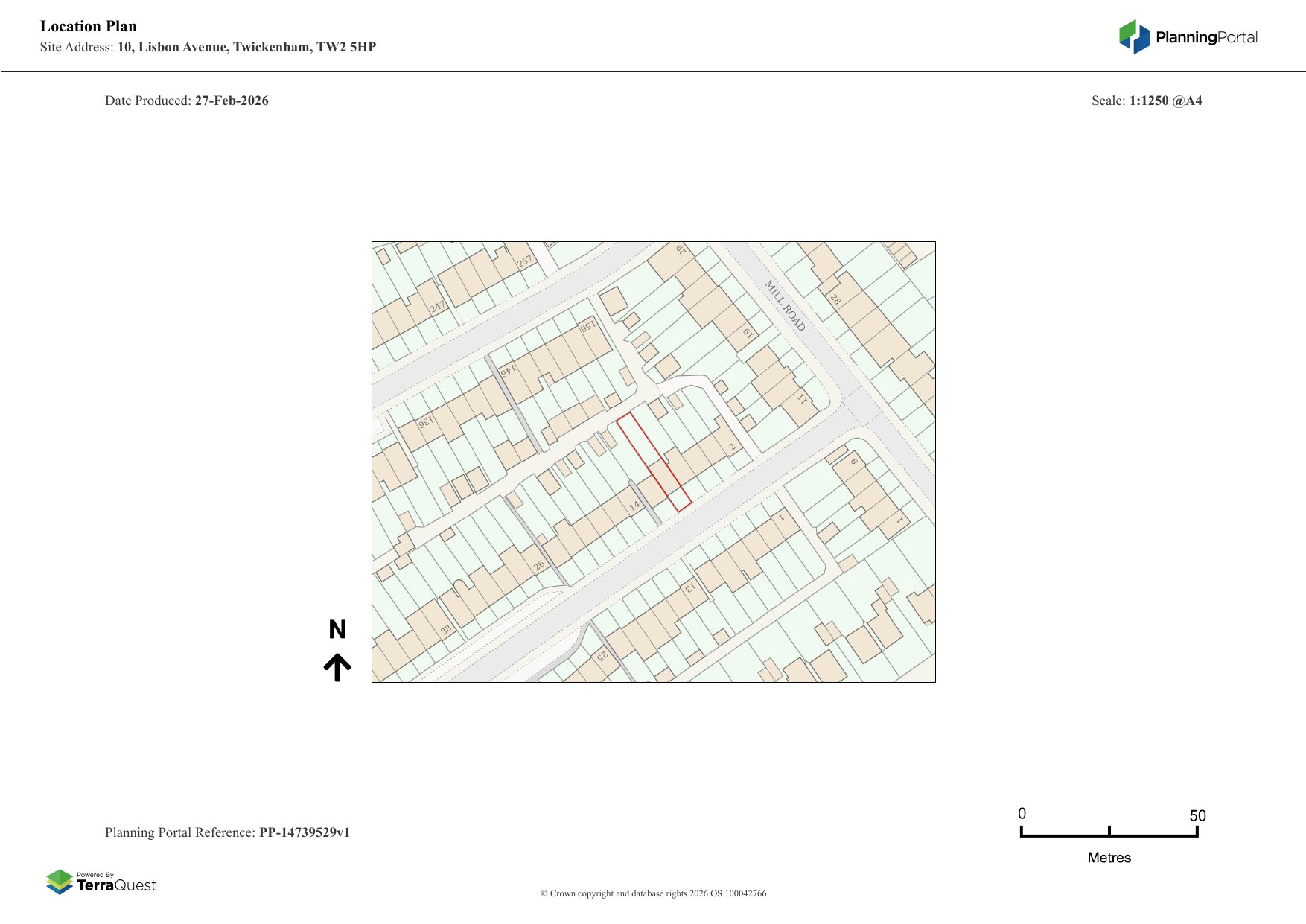Click house number 14 on map
The height and width of the screenshot is (924, 1306).
coord(634,506)
